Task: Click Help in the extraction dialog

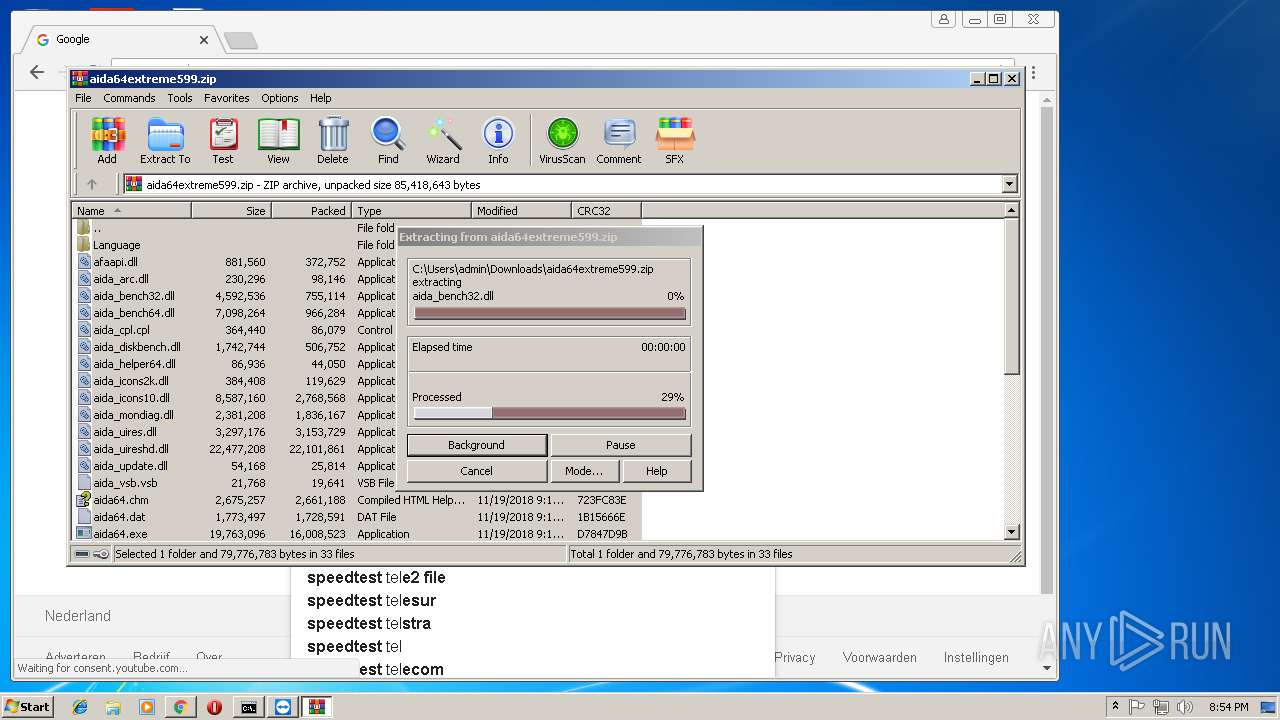Action: (656, 471)
